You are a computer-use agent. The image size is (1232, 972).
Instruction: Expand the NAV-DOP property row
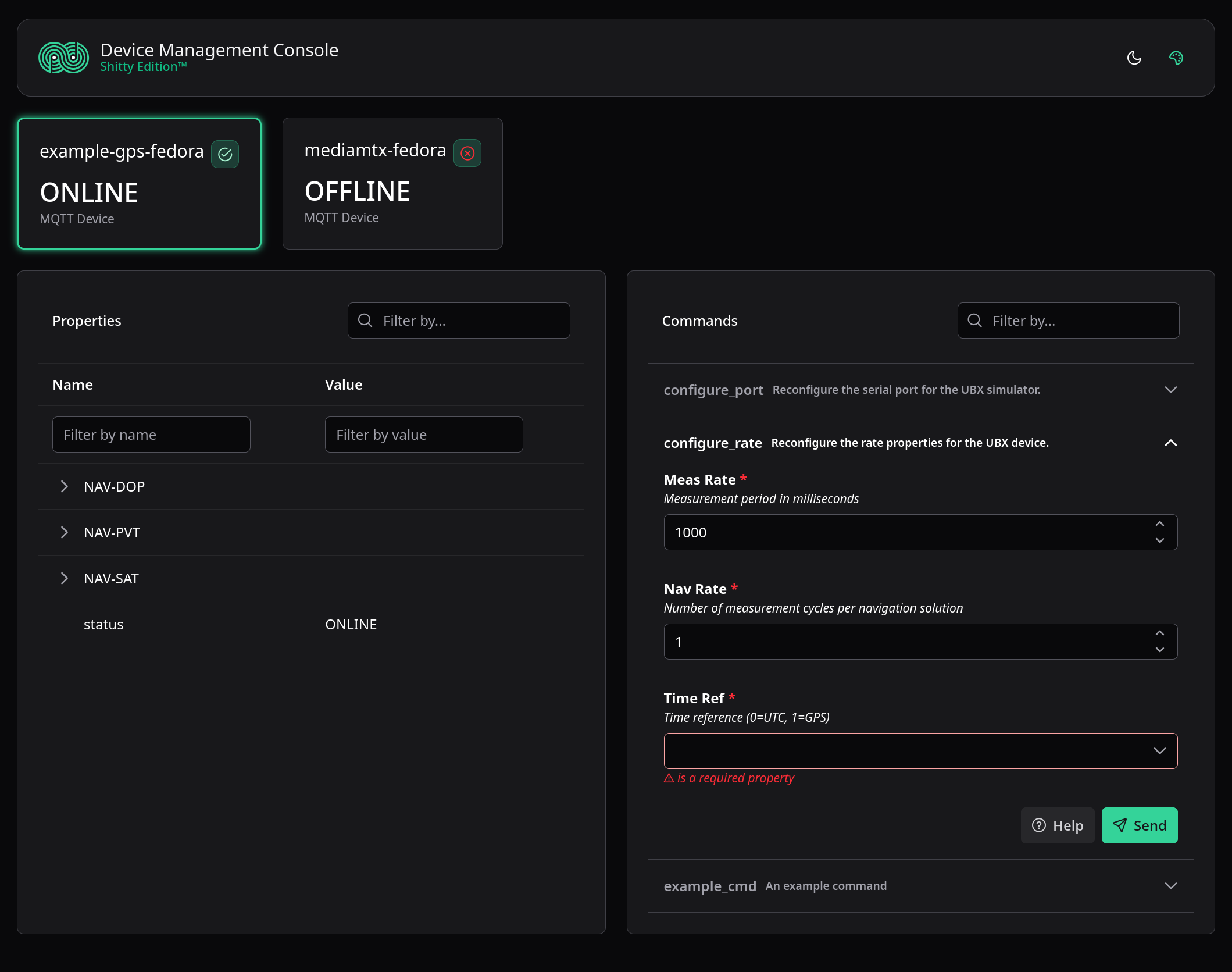tap(65, 486)
